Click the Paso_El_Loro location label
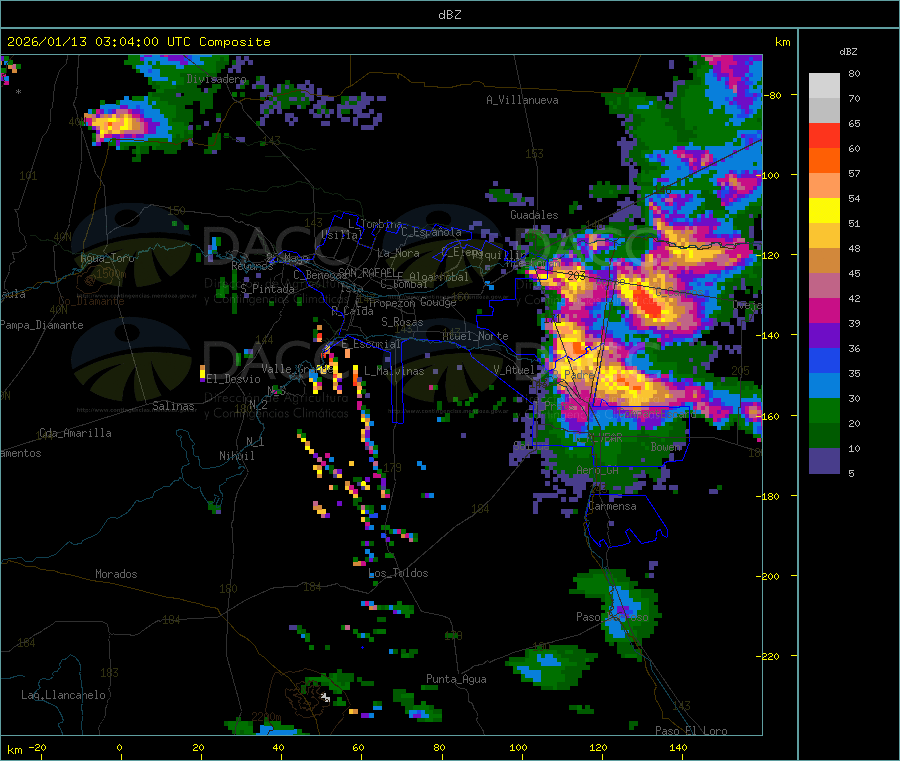This screenshot has width=900, height=761. pyautogui.click(x=691, y=731)
